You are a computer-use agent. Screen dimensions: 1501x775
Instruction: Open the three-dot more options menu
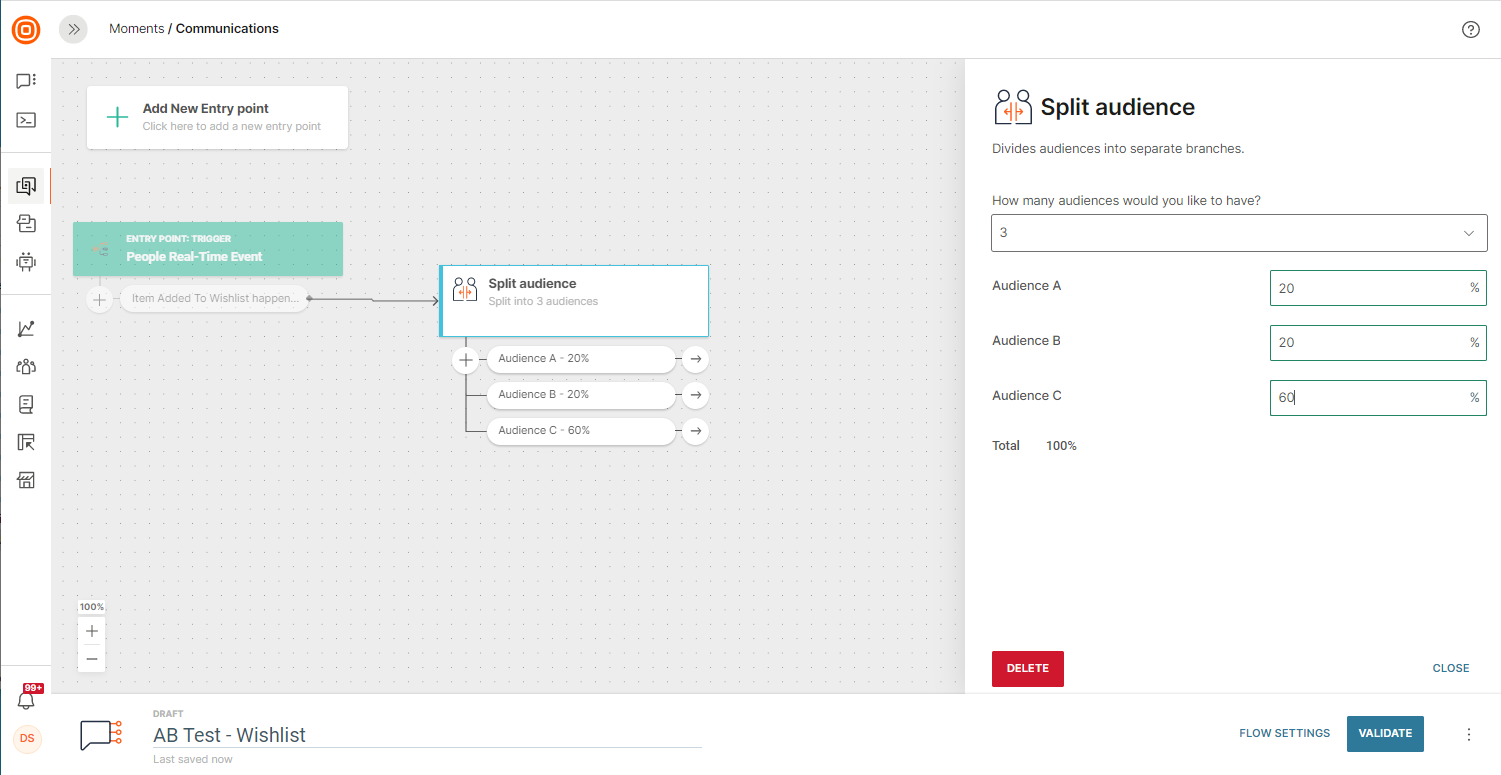tap(1468, 734)
